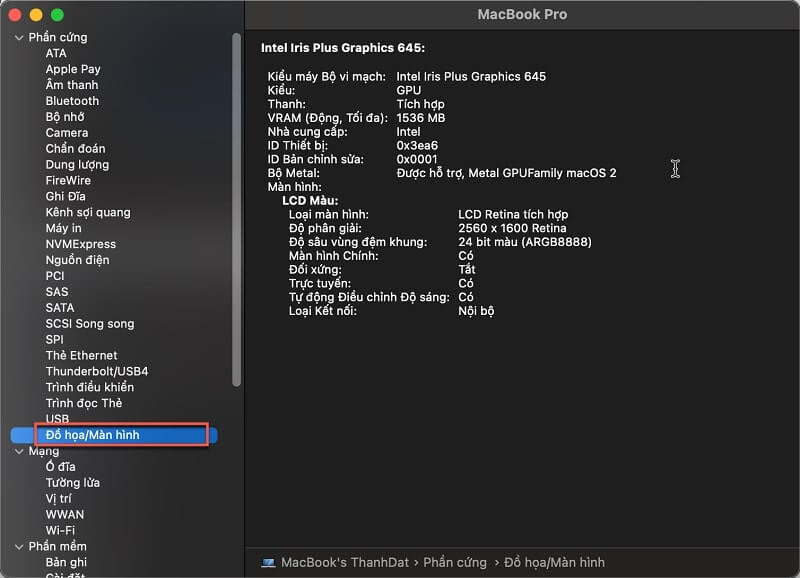Select SATA in the sidebar

click(x=60, y=308)
